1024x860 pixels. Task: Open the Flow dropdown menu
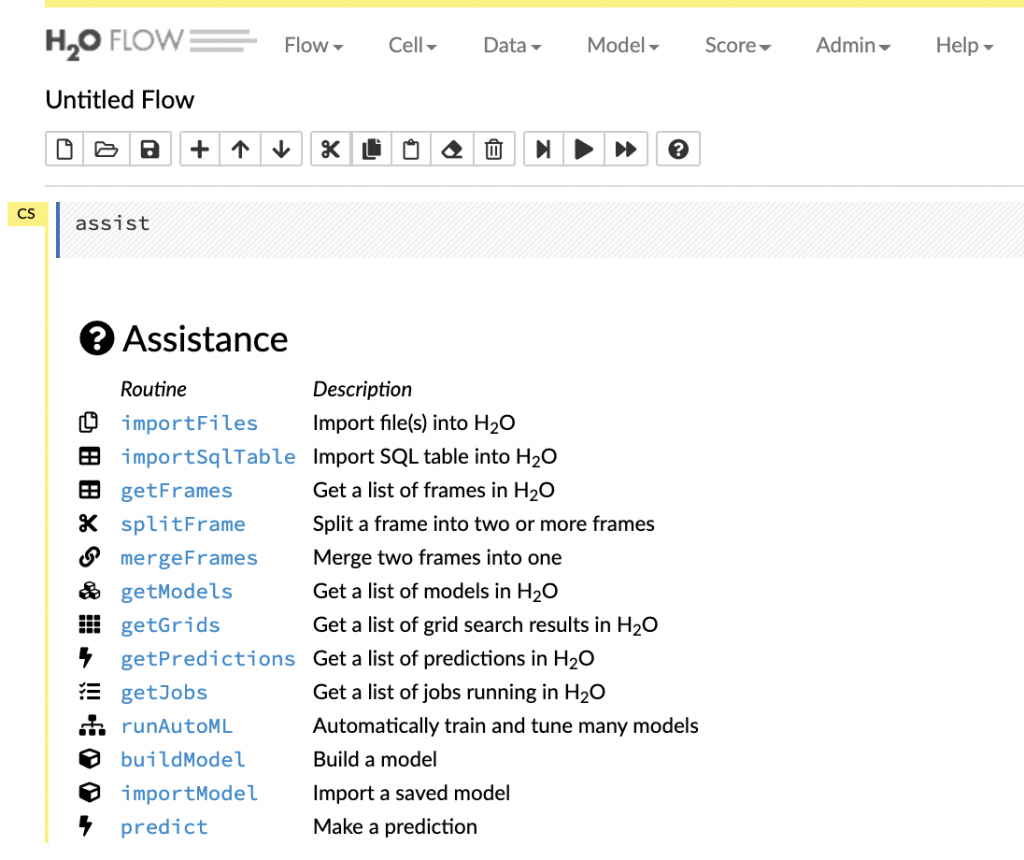coord(313,45)
